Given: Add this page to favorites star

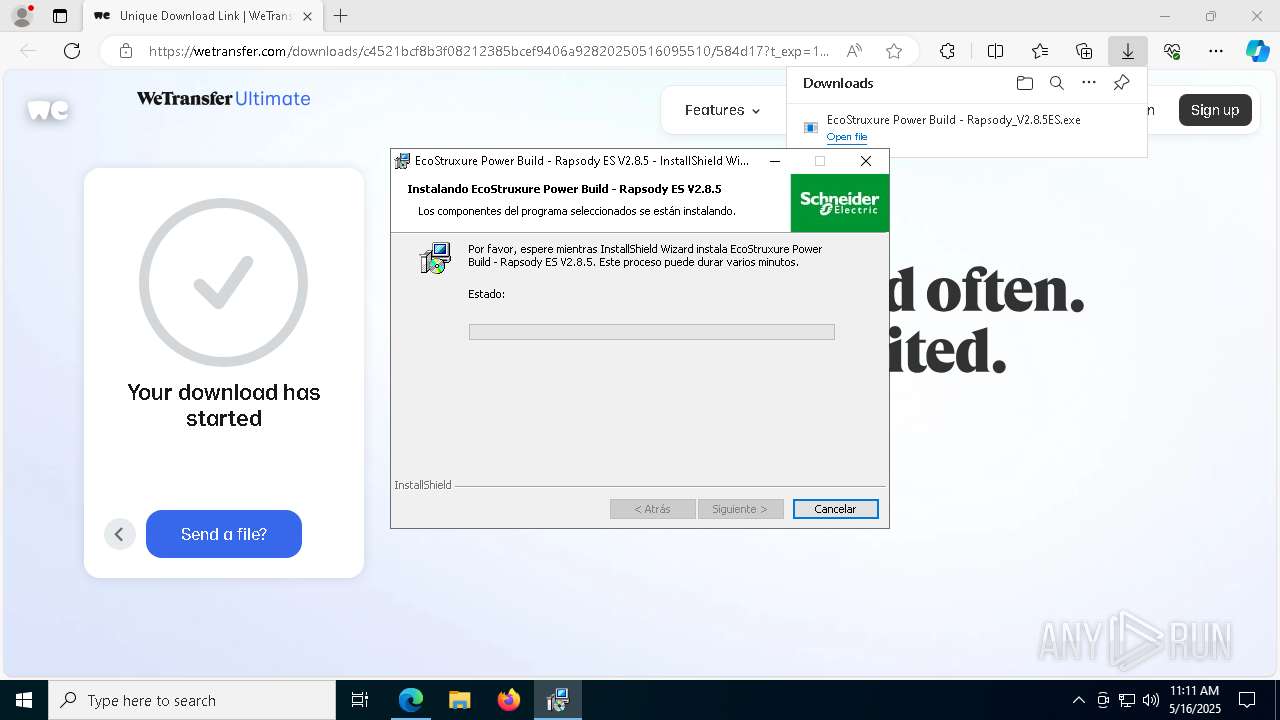Looking at the screenshot, I should pyautogui.click(x=894, y=51).
